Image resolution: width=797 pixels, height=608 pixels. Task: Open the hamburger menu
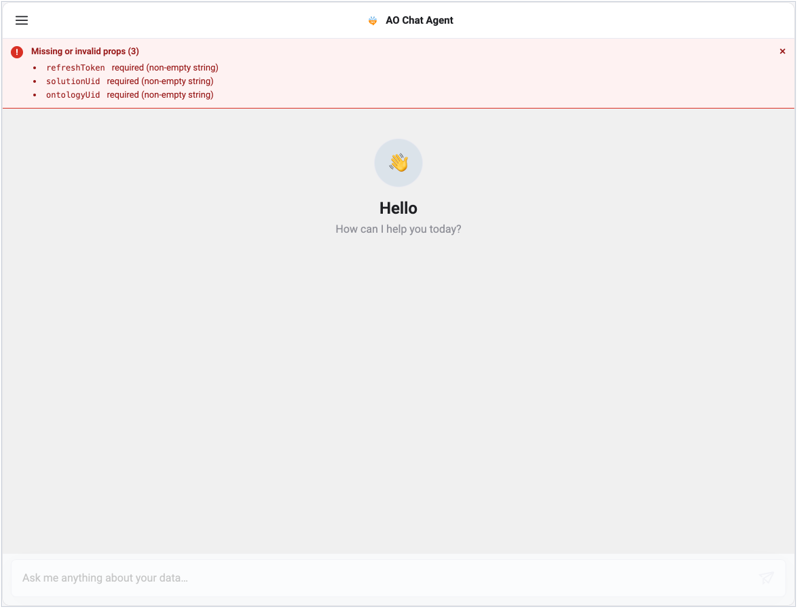pos(21,20)
